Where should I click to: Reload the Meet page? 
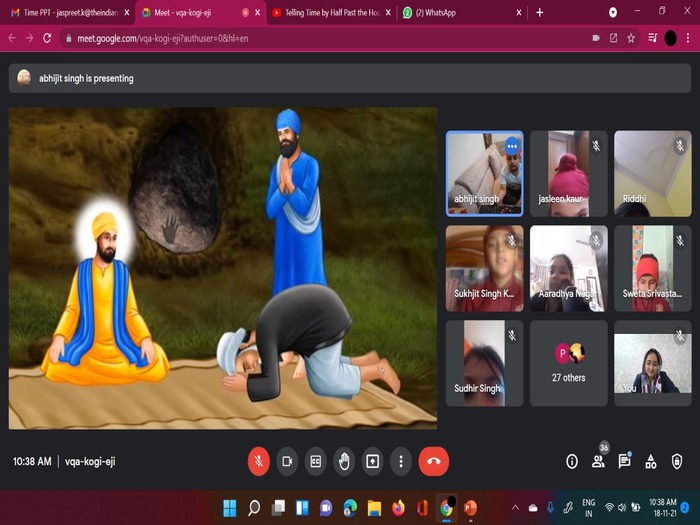pos(47,38)
